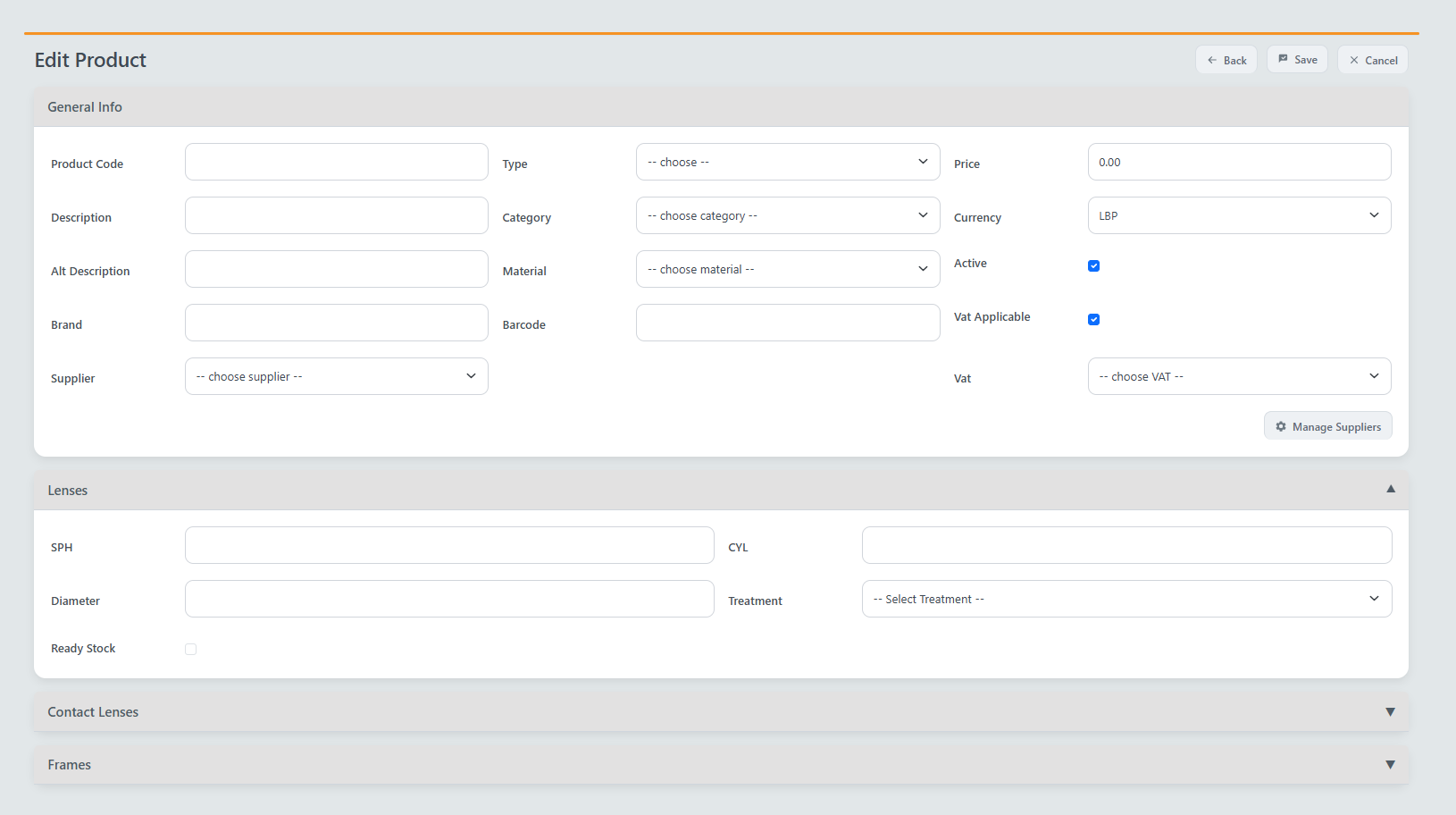Screen dimensions: 1456x815
Task: Uncheck the Active checkbox
Action: point(1093,265)
